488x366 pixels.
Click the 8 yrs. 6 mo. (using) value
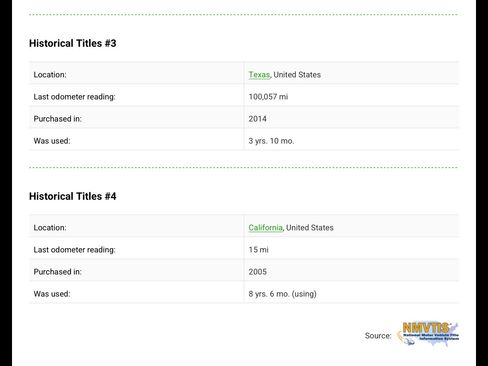point(282,294)
